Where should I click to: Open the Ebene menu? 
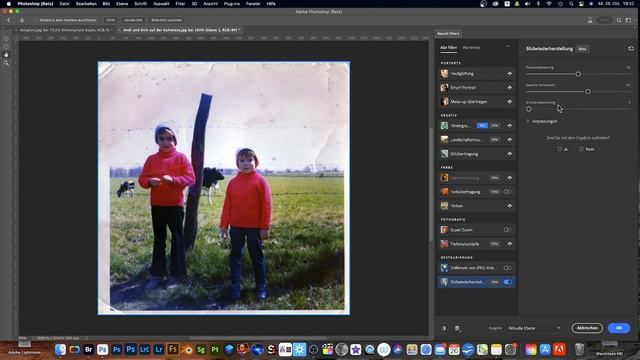click(x=122, y=4)
